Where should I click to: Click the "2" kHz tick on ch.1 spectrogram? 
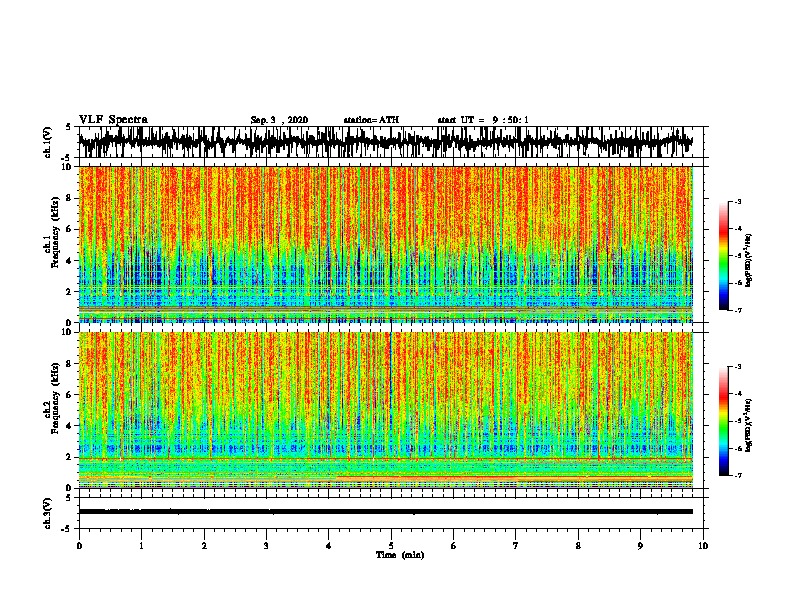tap(69, 292)
